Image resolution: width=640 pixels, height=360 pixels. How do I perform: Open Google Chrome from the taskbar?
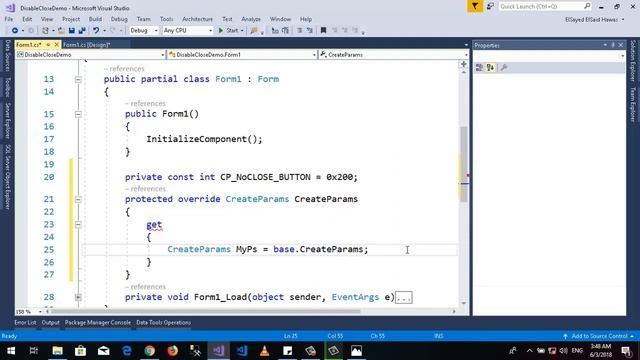(149, 351)
